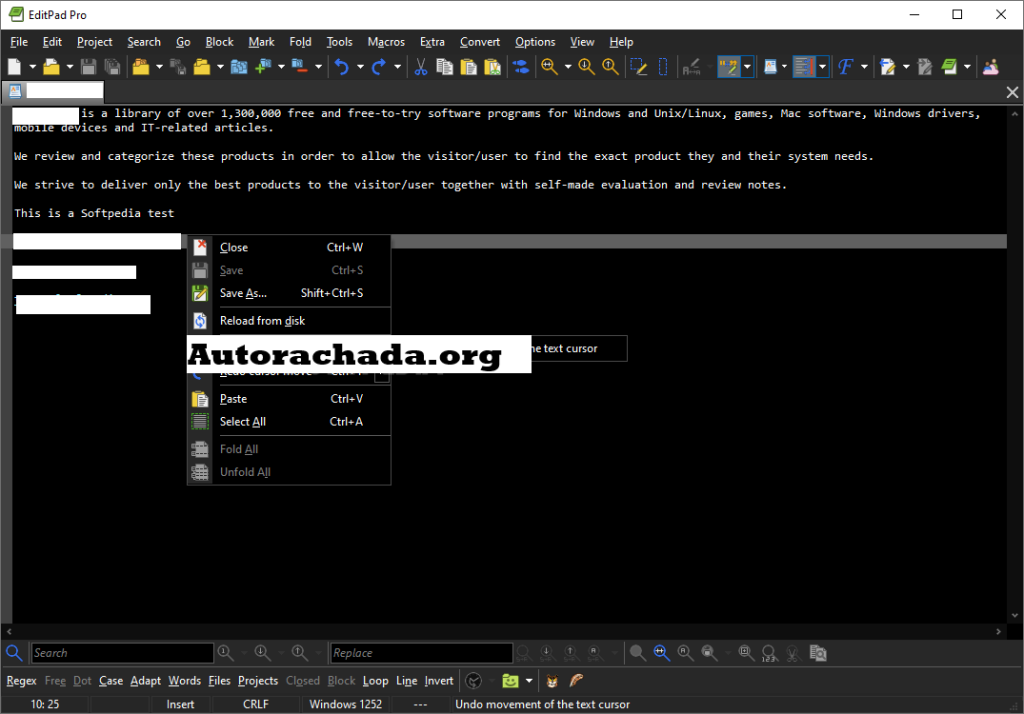The image size is (1024, 714).
Task: Click the Find First icon after Search box
Action: 225,653
